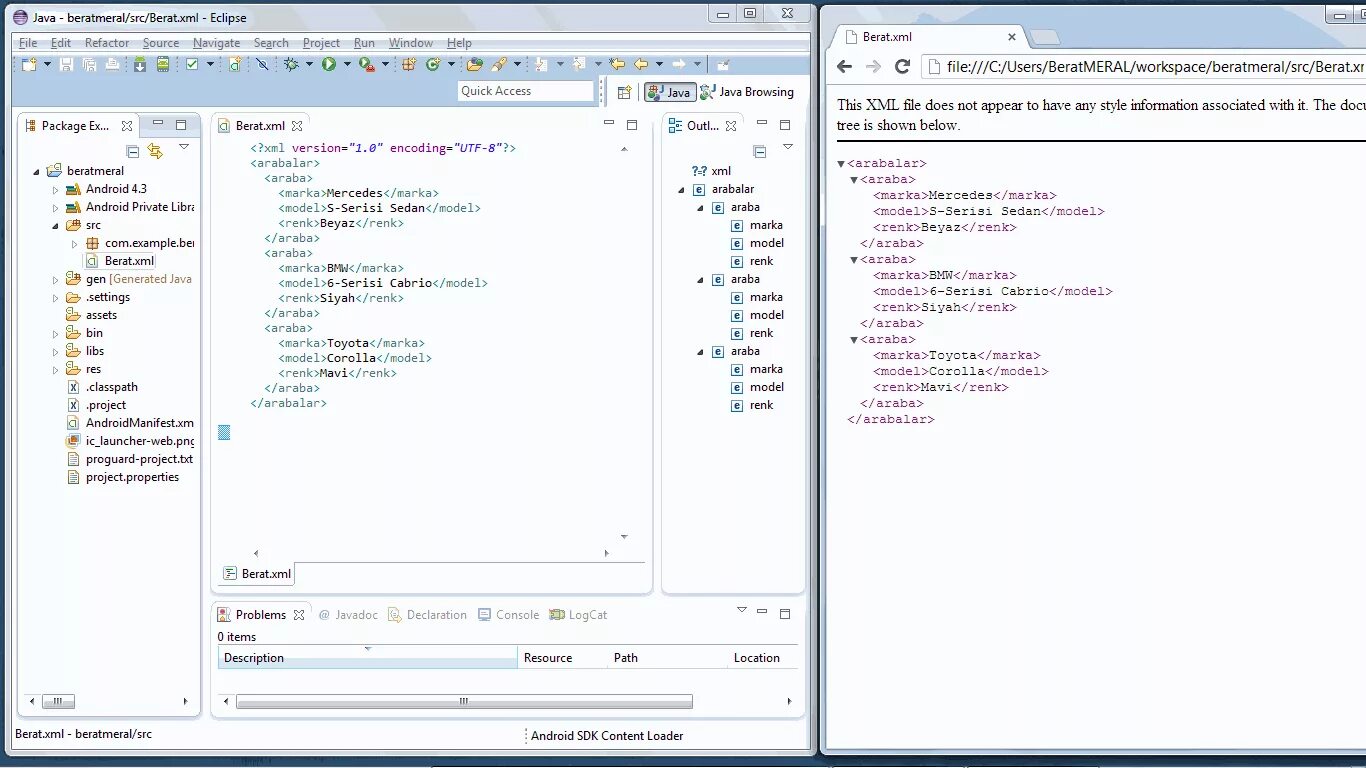The width and height of the screenshot is (1366, 768).
Task: Click Link with Editor icon in Package Explorer
Action: (155, 151)
